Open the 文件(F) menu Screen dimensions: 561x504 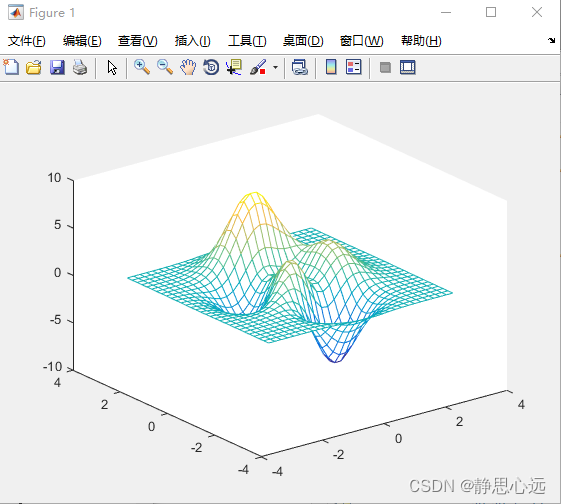click(27, 41)
